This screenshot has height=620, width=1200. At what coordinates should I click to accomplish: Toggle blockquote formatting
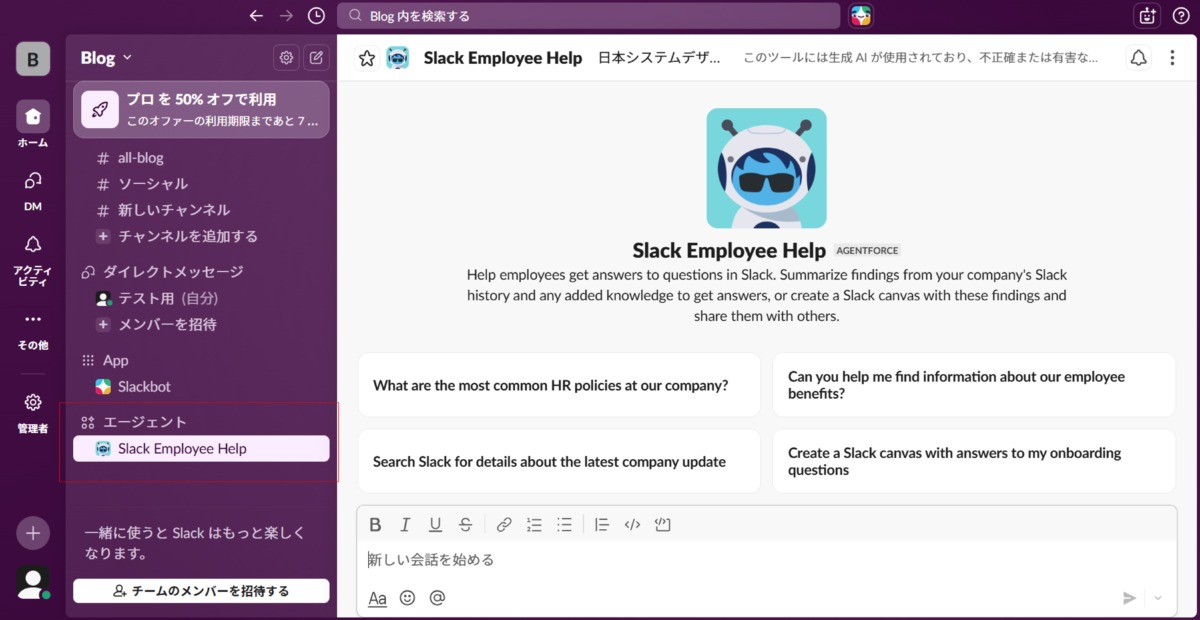[x=601, y=524]
